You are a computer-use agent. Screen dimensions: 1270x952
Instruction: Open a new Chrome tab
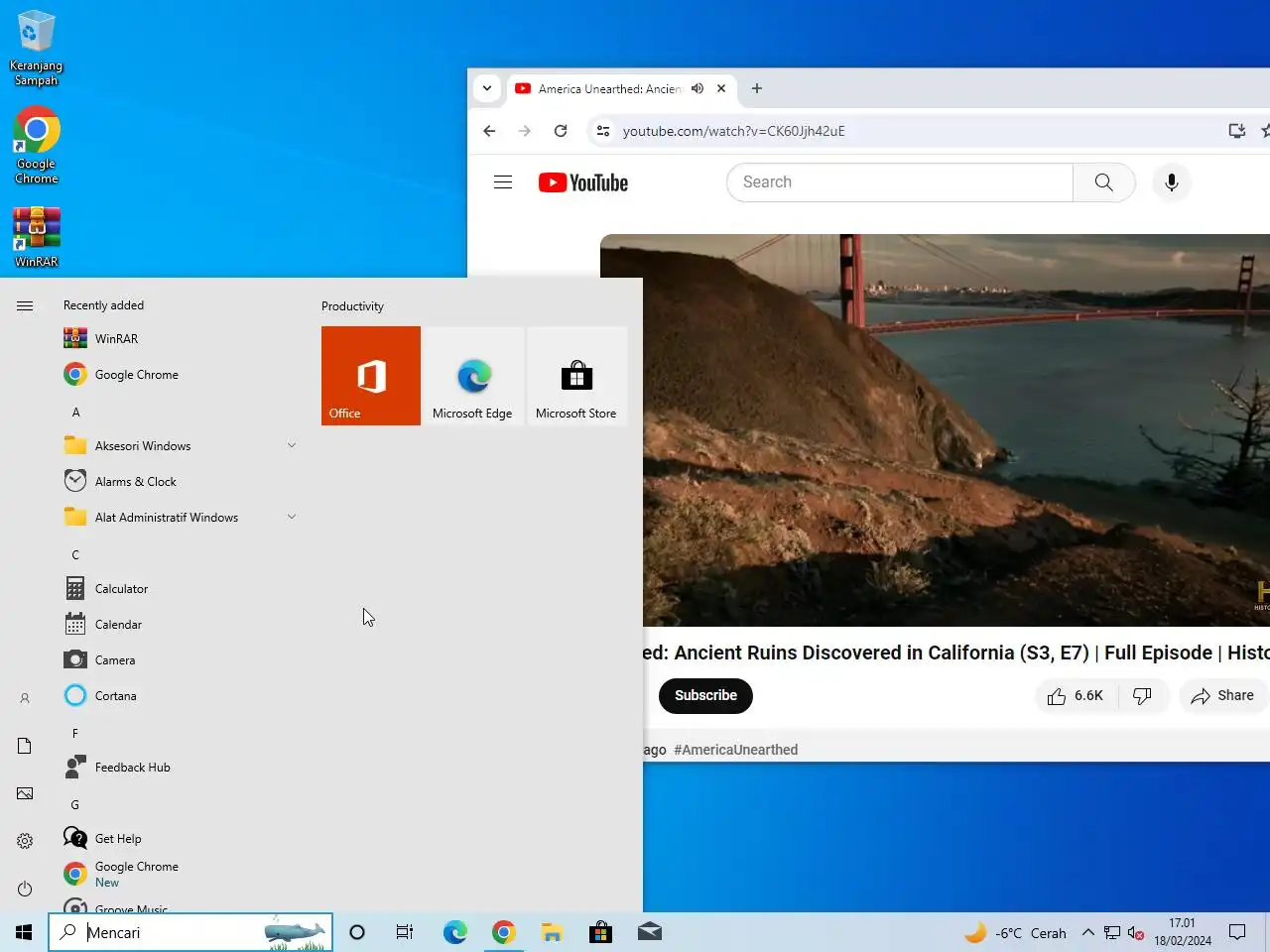(757, 88)
